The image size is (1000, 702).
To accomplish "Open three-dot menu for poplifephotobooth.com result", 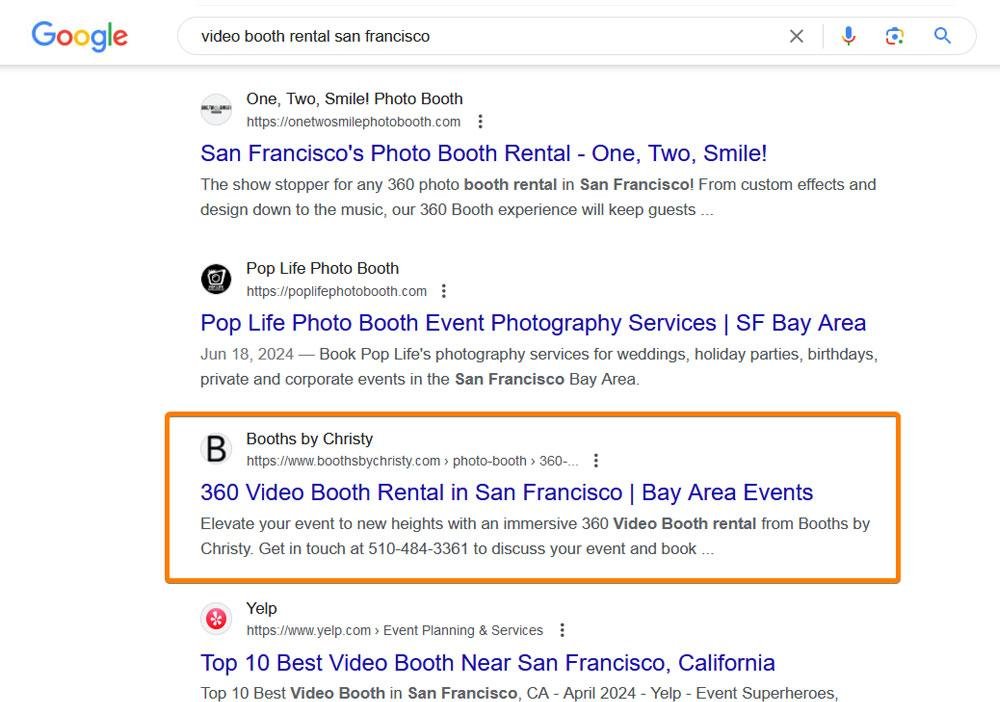I will tap(444, 291).
